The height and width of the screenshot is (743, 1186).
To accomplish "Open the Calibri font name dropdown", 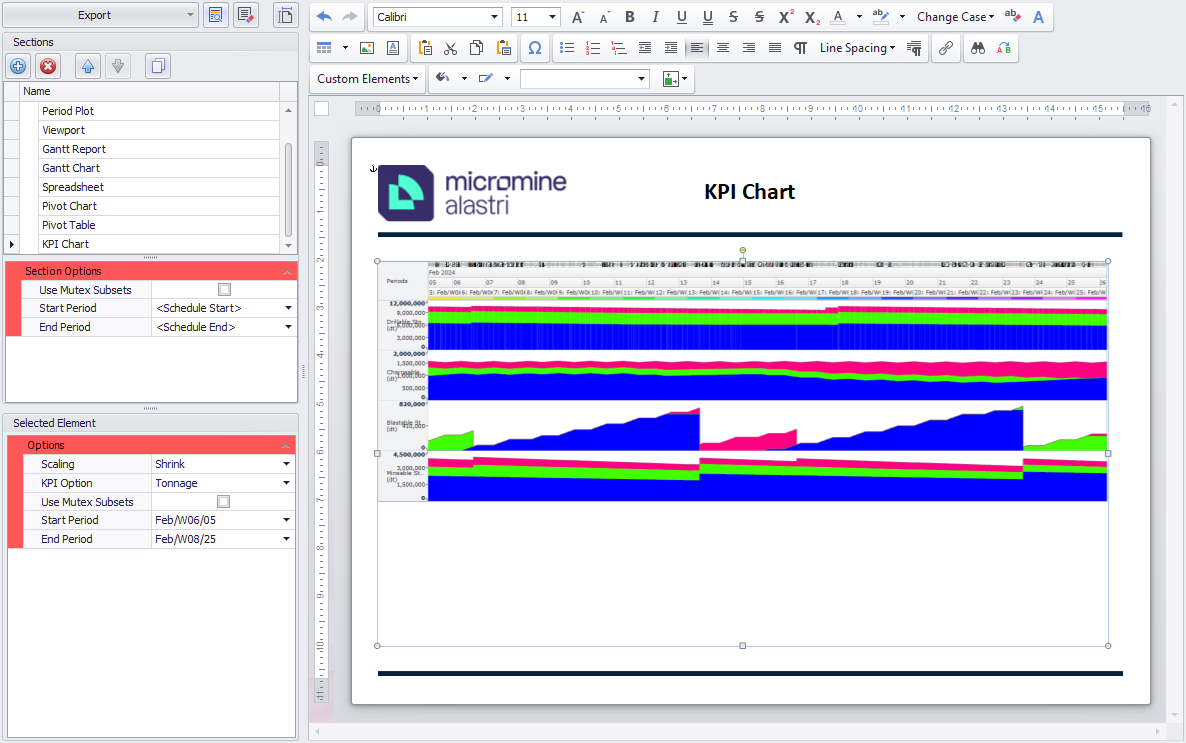I will [494, 17].
